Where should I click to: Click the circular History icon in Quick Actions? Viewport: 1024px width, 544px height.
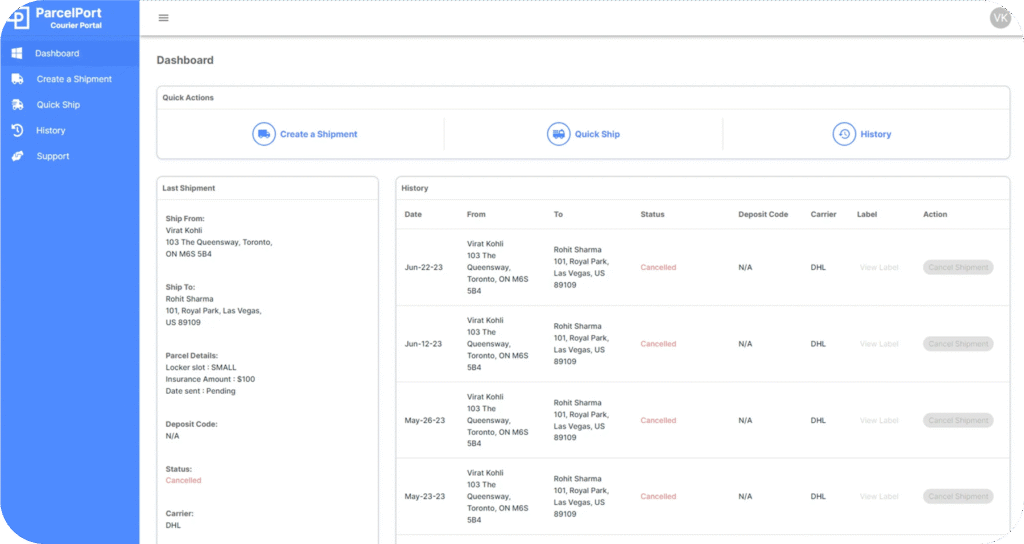point(844,134)
